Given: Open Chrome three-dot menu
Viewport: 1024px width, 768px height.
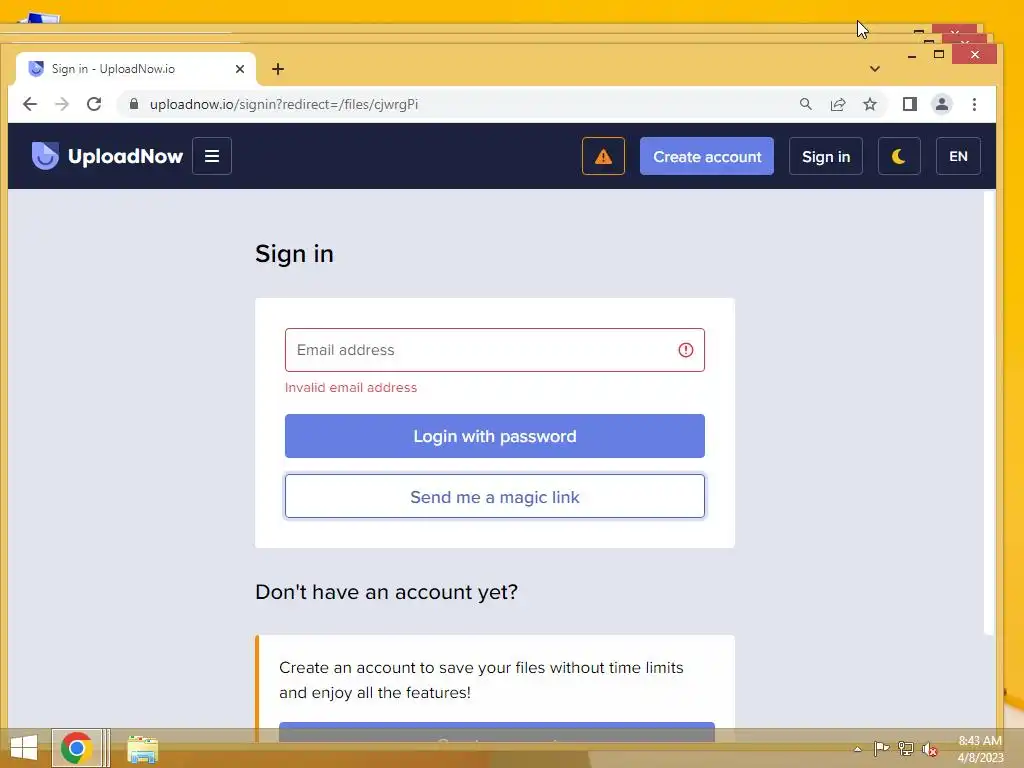Looking at the screenshot, I should click(x=974, y=104).
